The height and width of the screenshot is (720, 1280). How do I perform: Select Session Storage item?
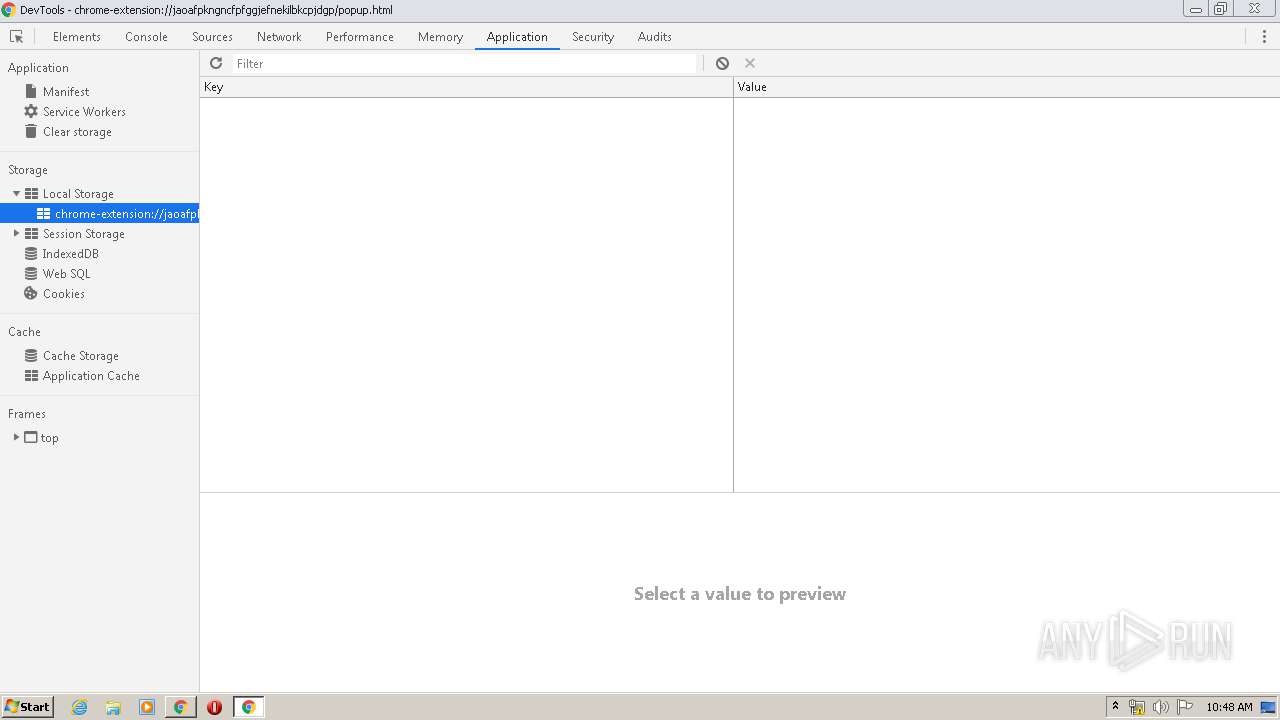(84, 233)
